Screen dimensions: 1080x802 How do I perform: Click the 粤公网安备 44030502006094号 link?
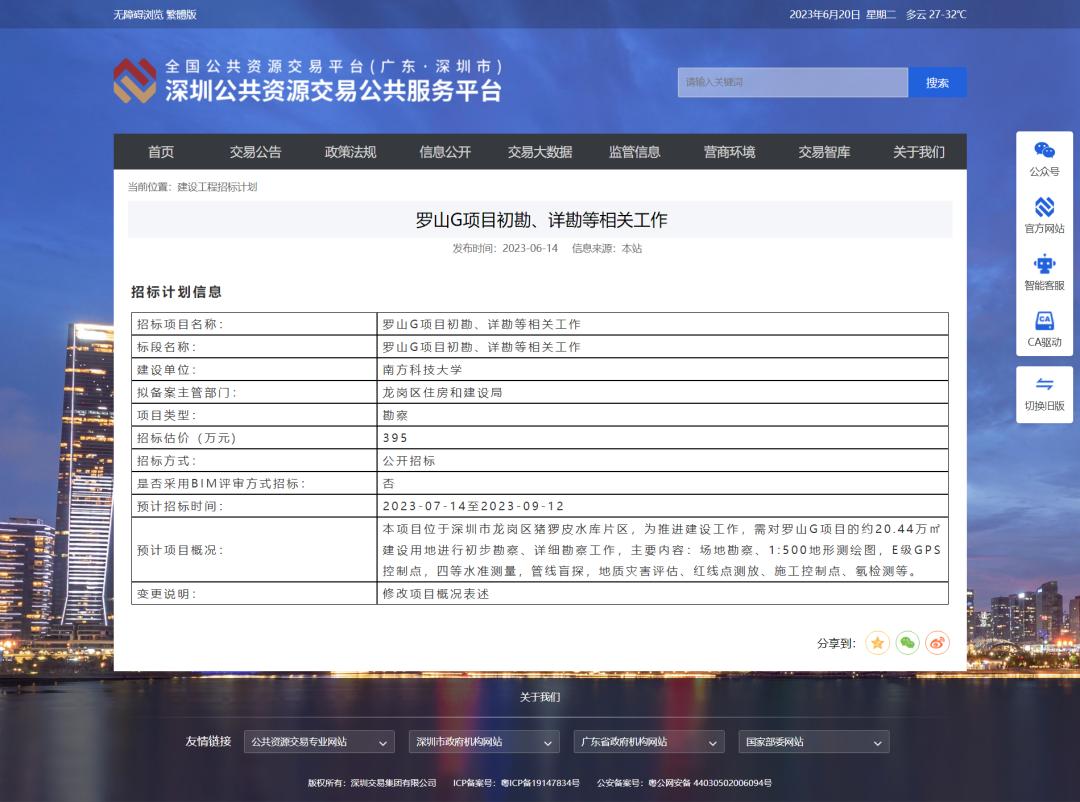click(x=710, y=783)
